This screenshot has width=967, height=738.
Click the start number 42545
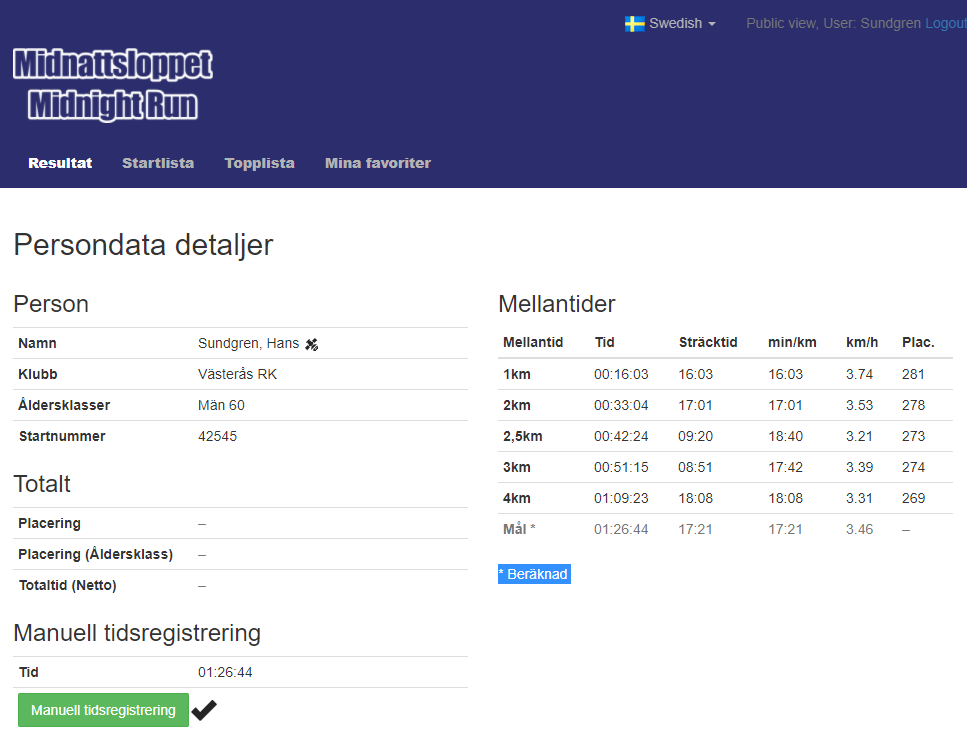coord(217,437)
